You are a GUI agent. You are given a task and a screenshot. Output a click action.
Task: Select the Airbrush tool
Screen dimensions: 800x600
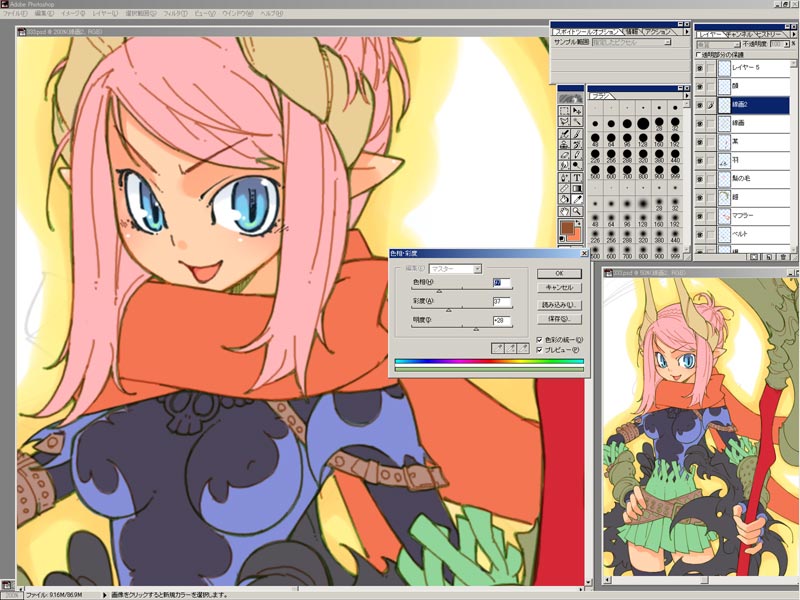point(564,134)
